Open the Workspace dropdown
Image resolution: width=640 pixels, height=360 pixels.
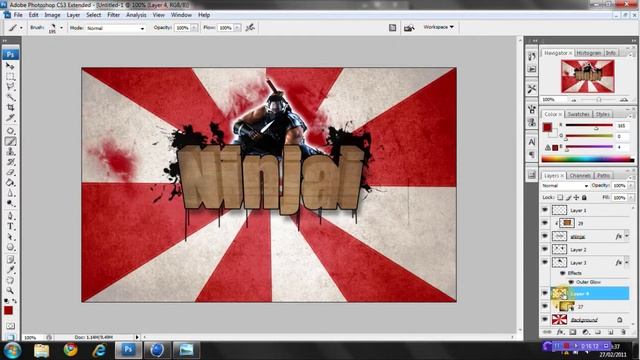coord(438,27)
